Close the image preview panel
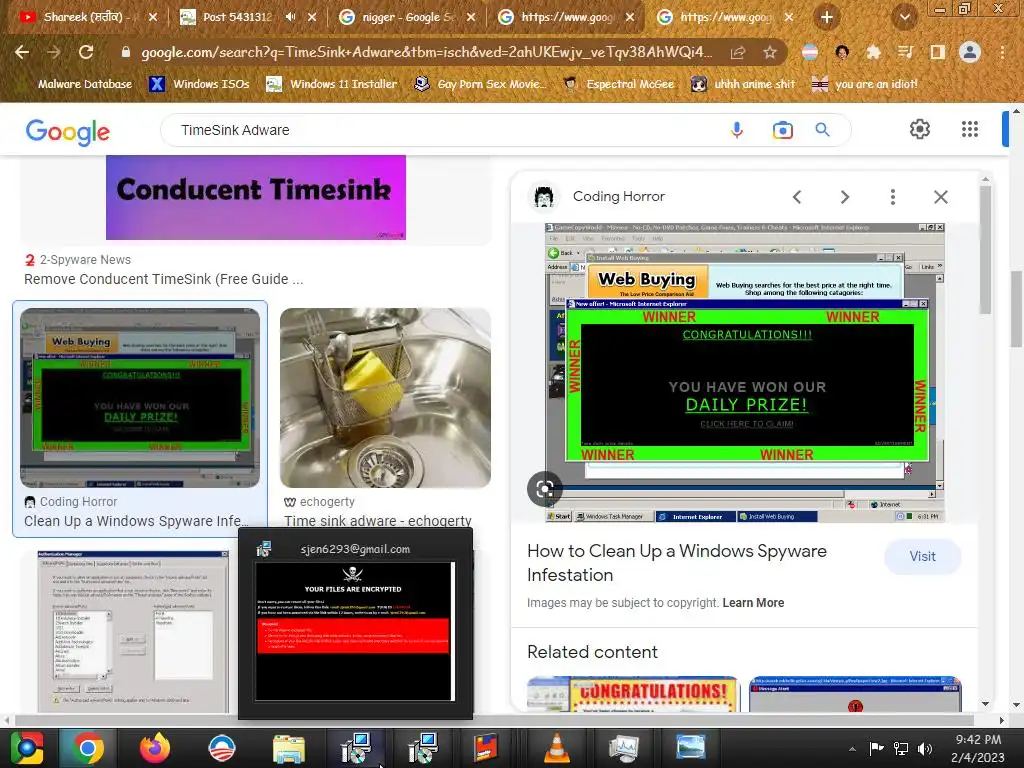This screenshot has height=768, width=1024. [x=940, y=197]
